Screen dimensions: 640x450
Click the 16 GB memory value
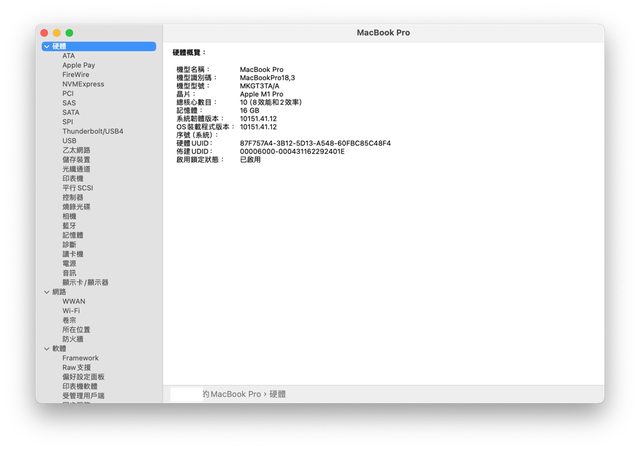(249, 110)
